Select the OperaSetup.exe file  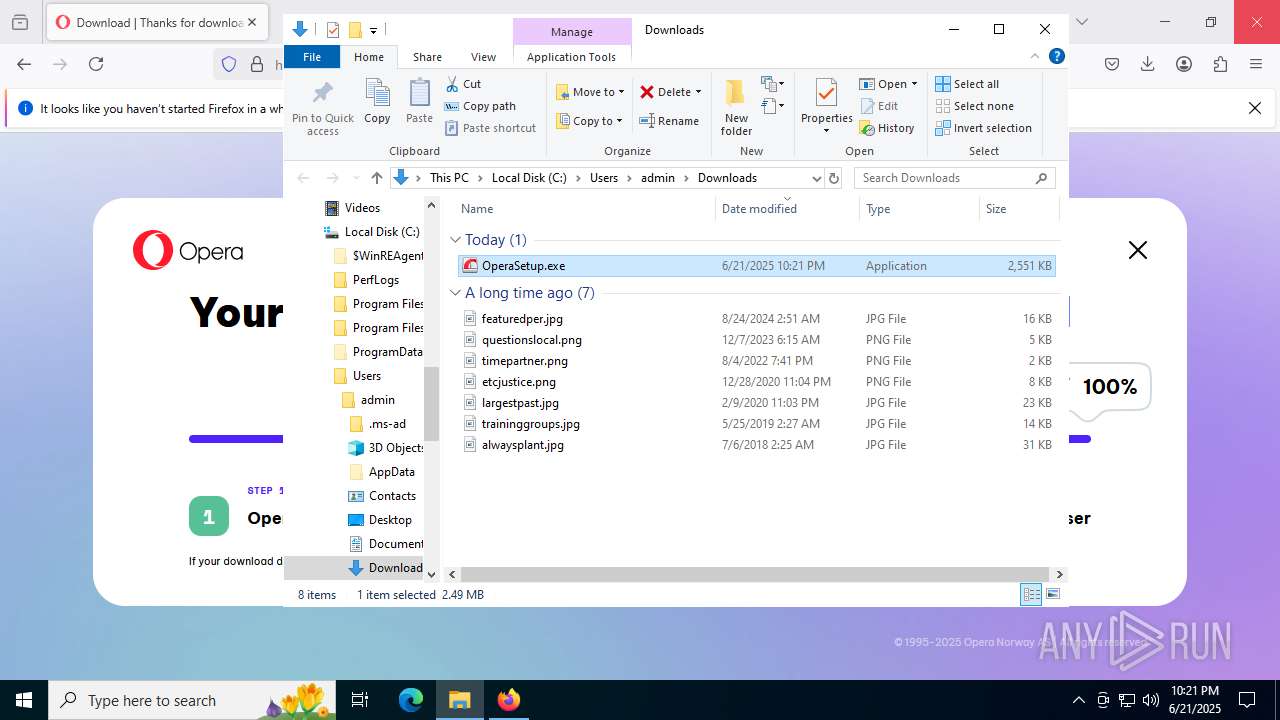pyautogui.click(x=756, y=266)
